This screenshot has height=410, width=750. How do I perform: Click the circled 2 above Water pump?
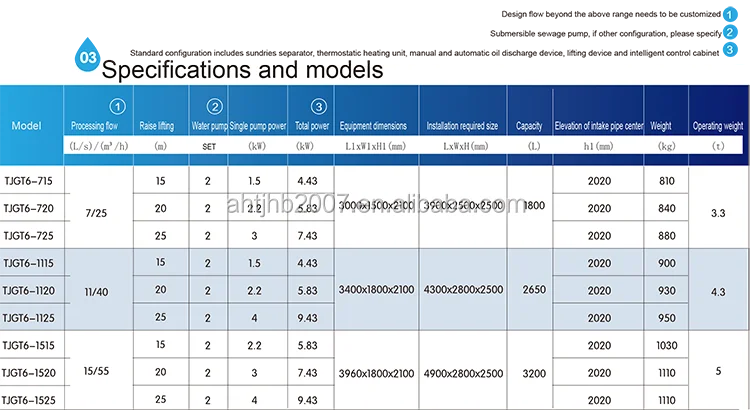coord(214,107)
